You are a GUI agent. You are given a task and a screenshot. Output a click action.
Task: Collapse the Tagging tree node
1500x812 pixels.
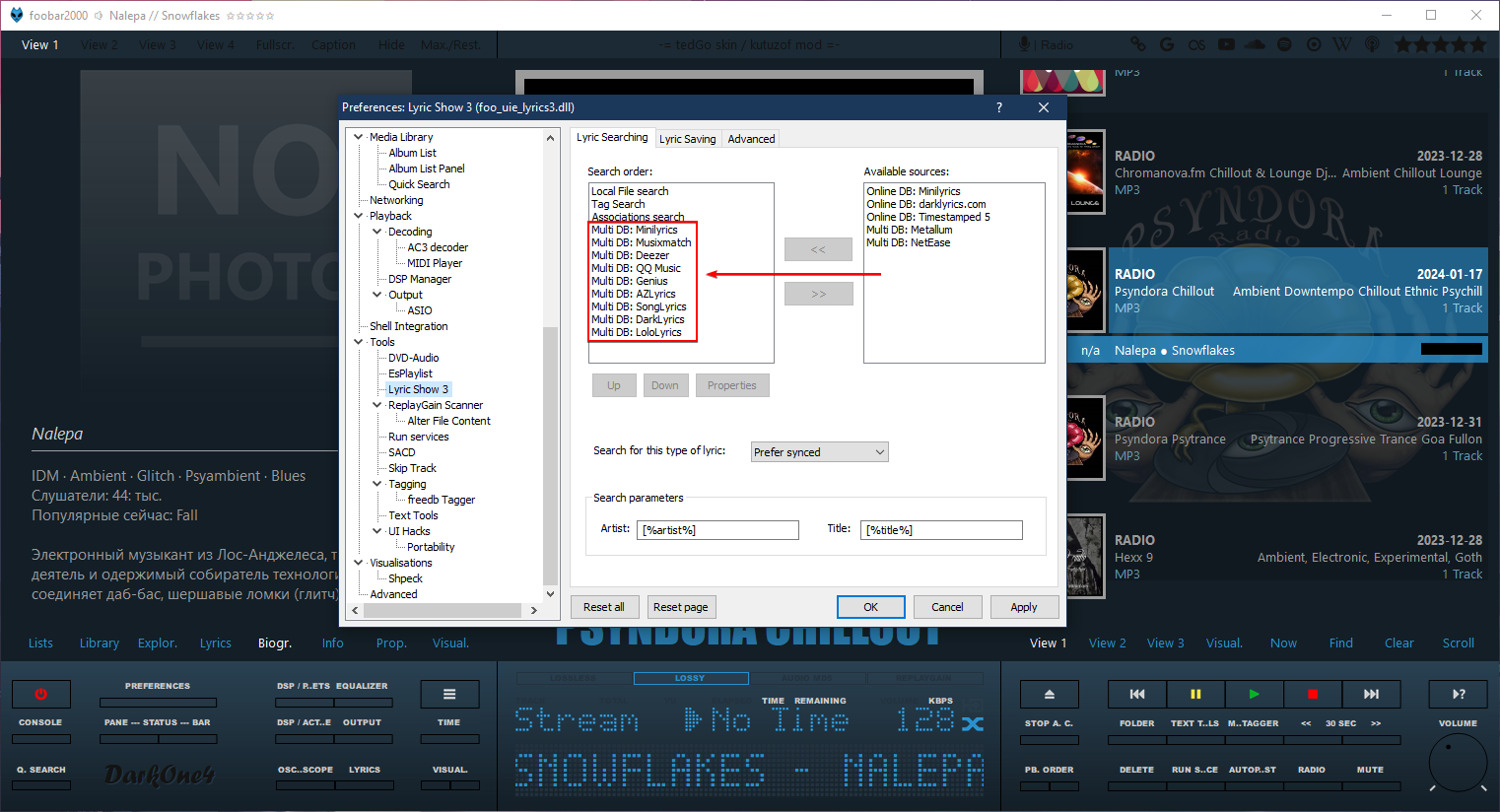pyautogui.click(x=377, y=484)
